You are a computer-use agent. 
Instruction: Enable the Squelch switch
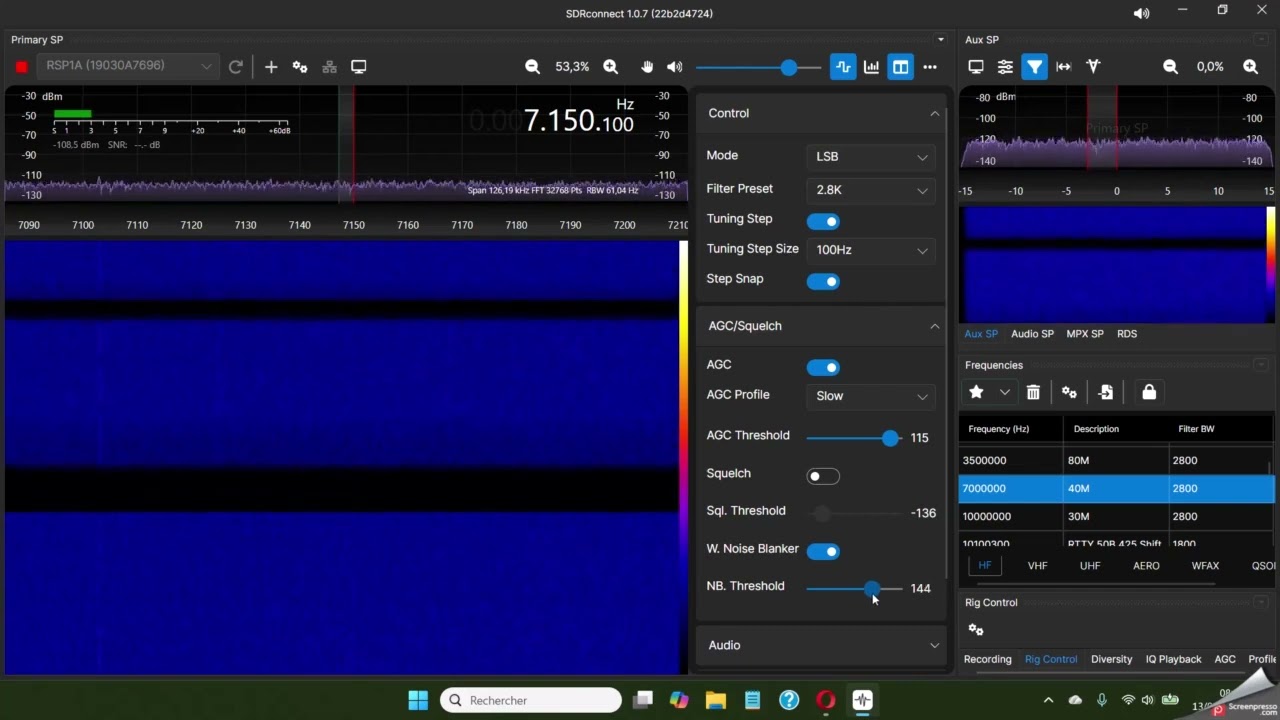click(823, 476)
